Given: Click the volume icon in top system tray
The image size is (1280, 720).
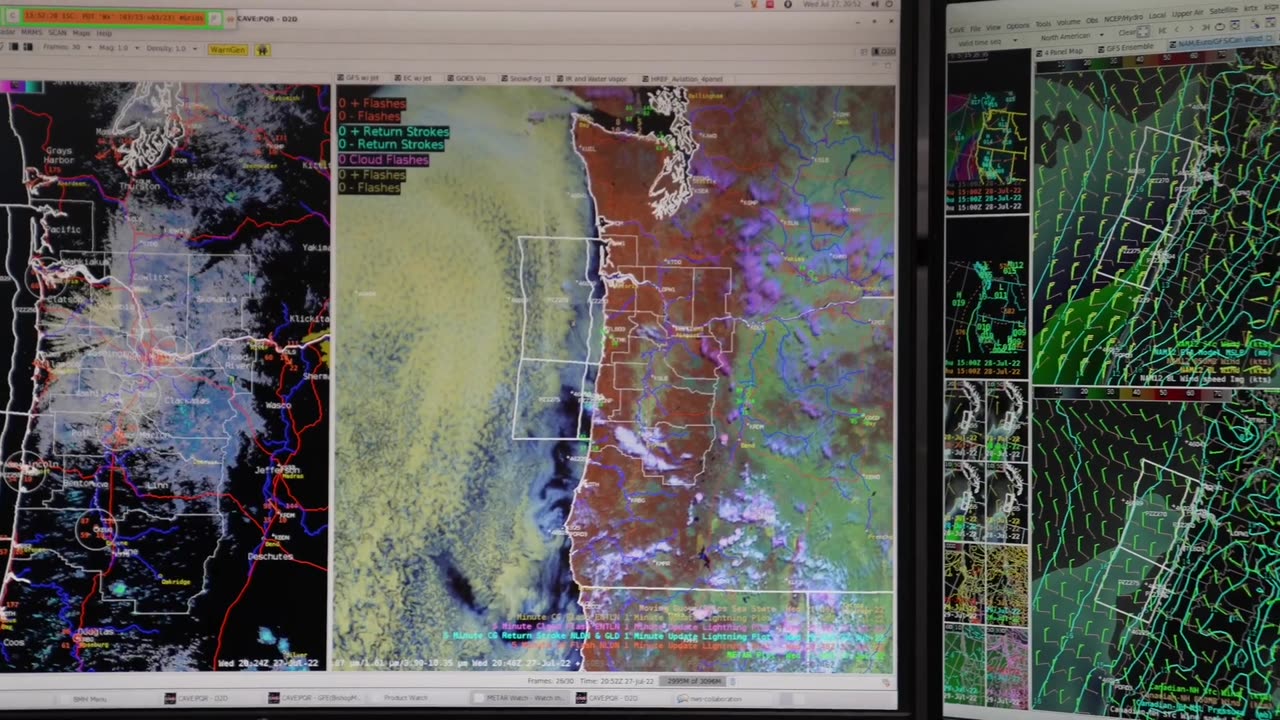Looking at the screenshot, I should tap(873, 4).
